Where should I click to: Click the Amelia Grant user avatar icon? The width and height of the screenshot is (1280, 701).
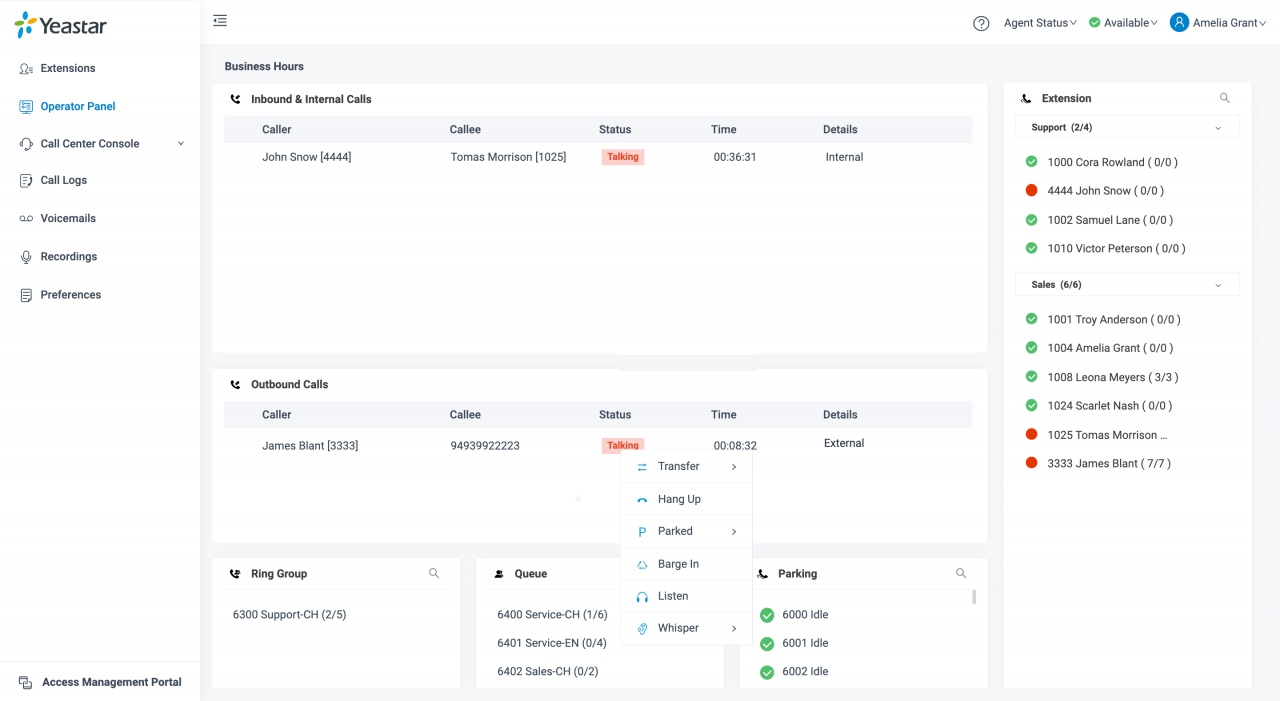click(1179, 22)
